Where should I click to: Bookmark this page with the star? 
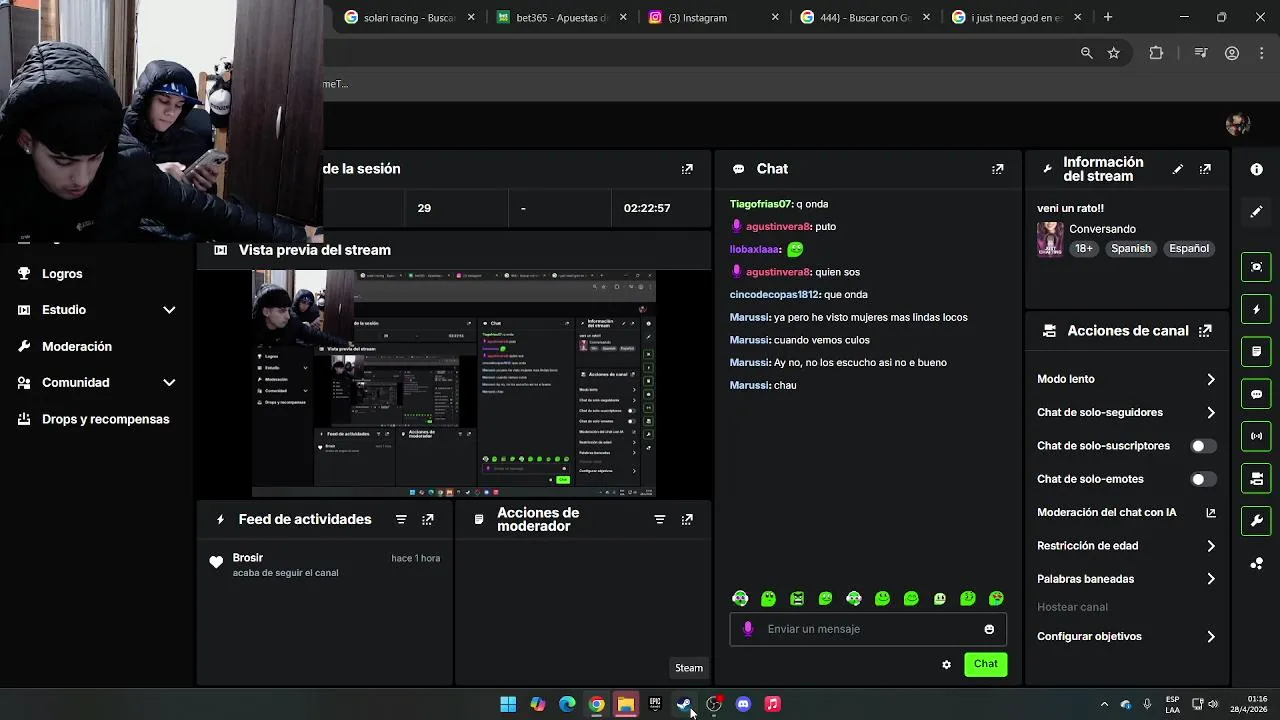pyautogui.click(x=1114, y=53)
